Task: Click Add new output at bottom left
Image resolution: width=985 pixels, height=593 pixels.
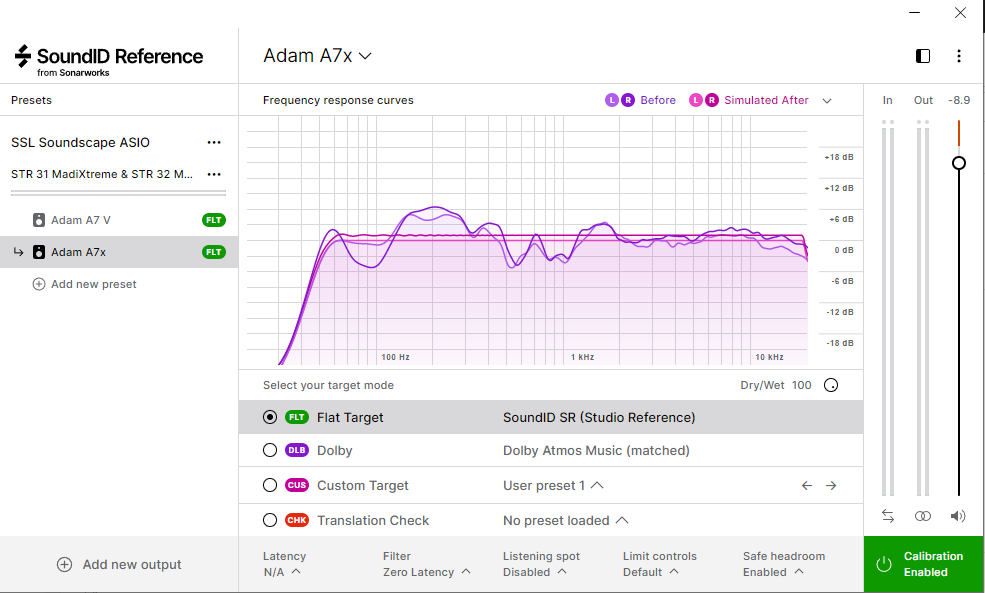Action: point(118,564)
